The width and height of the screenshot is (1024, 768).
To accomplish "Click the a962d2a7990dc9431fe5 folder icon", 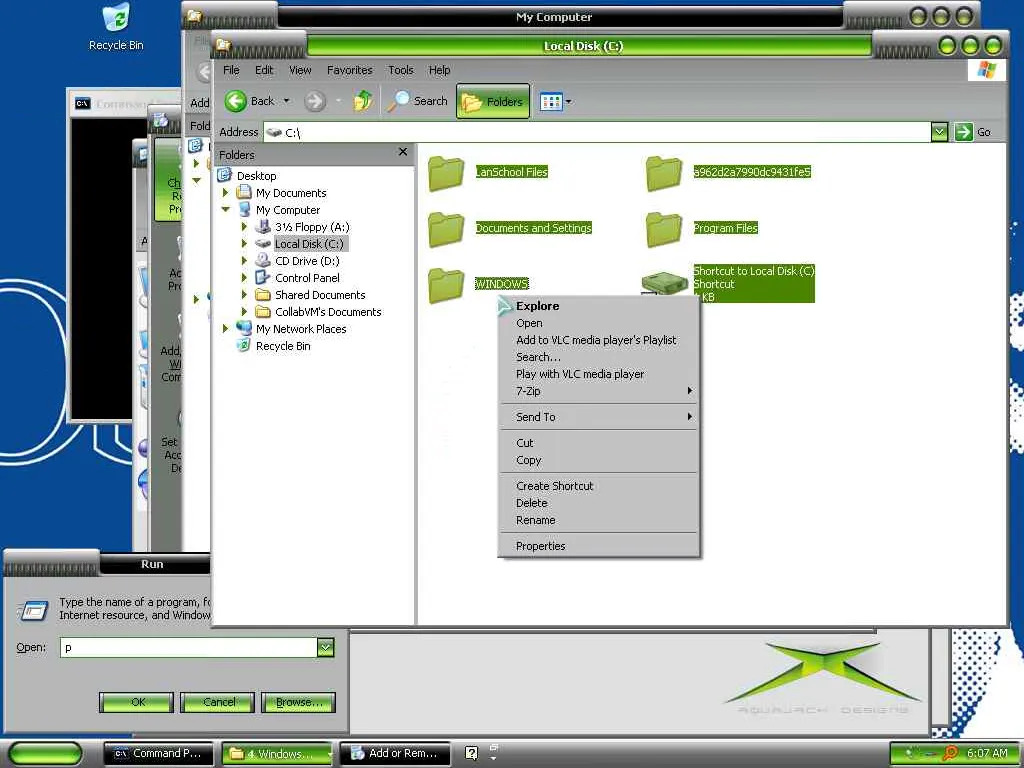I will [664, 173].
